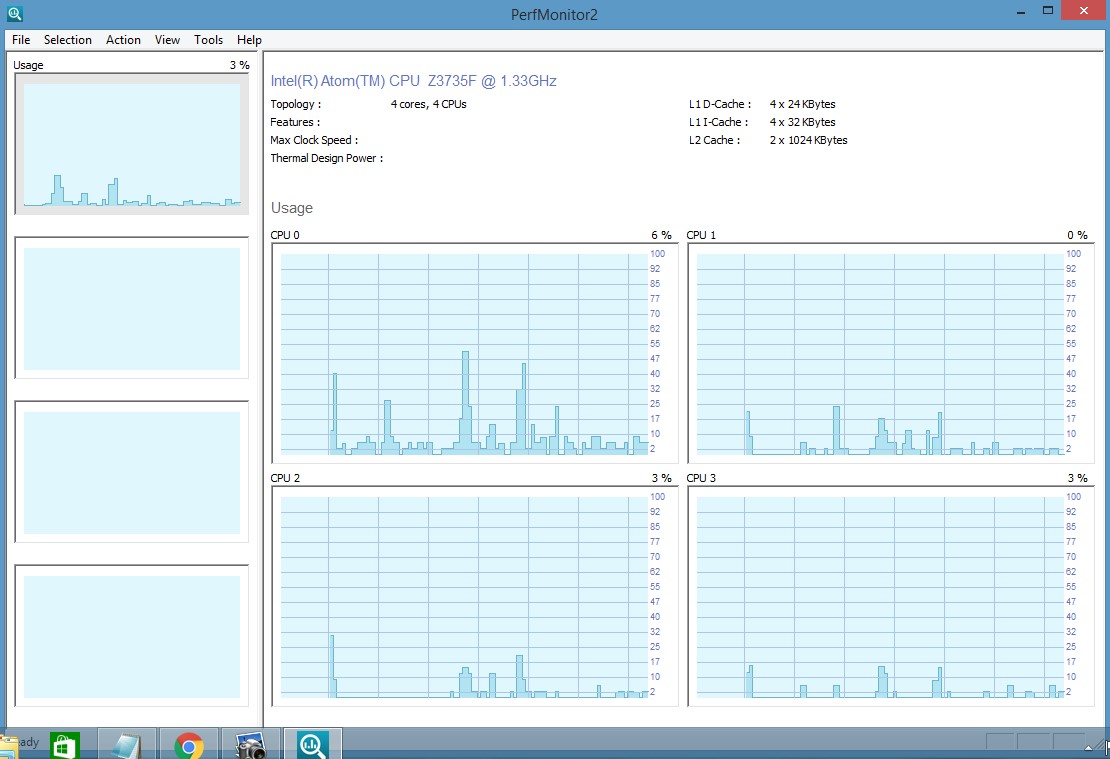The height and width of the screenshot is (759, 1110).
Task: Click the sidebar Usage '3 %' value
Action: pyautogui.click(x=239, y=65)
